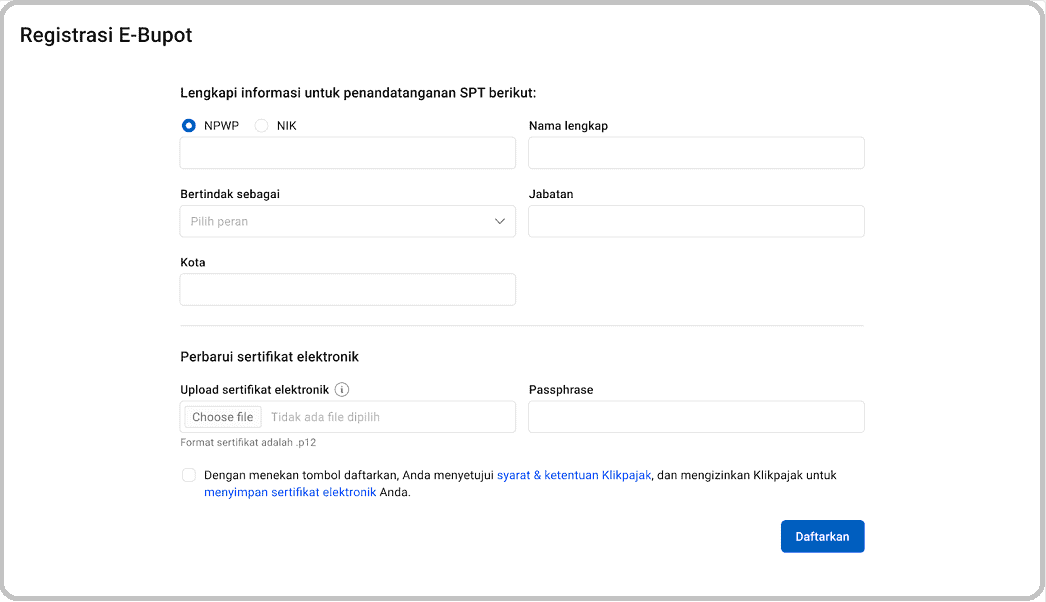Image resolution: width=1046 pixels, height=602 pixels.
Task: Open the Bertindak sebagai dropdown
Action: click(348, 221)
